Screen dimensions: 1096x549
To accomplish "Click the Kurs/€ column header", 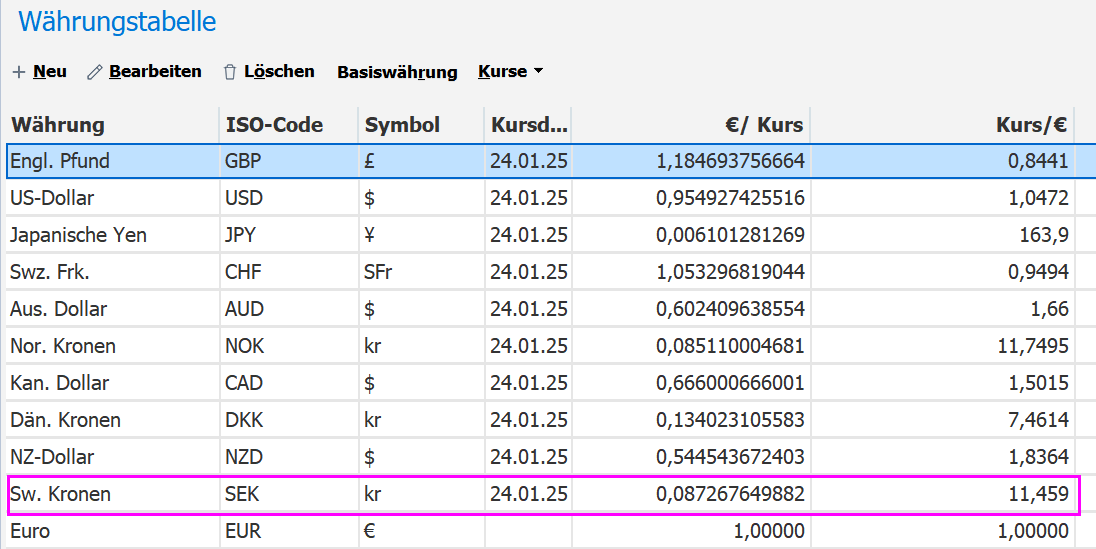I will click(x=1031, y=125).
